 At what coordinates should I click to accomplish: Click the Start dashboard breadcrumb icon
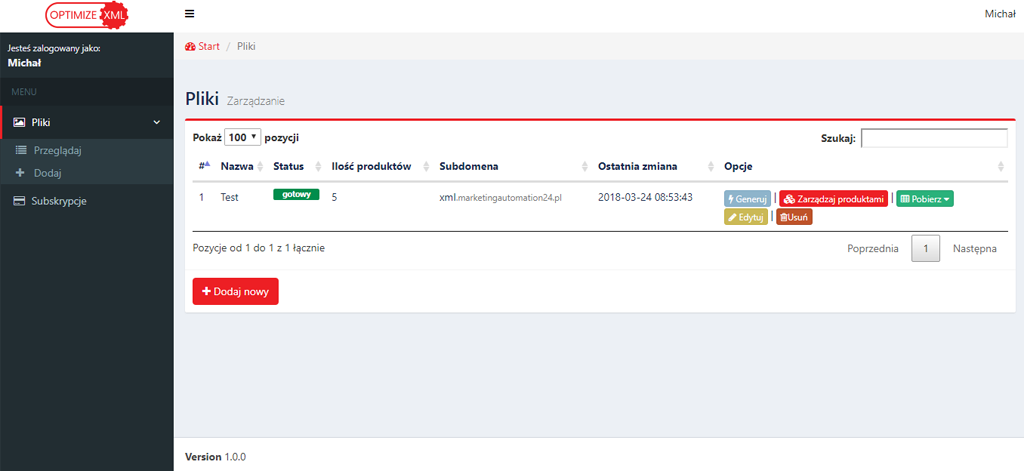[x=190, y=46]
